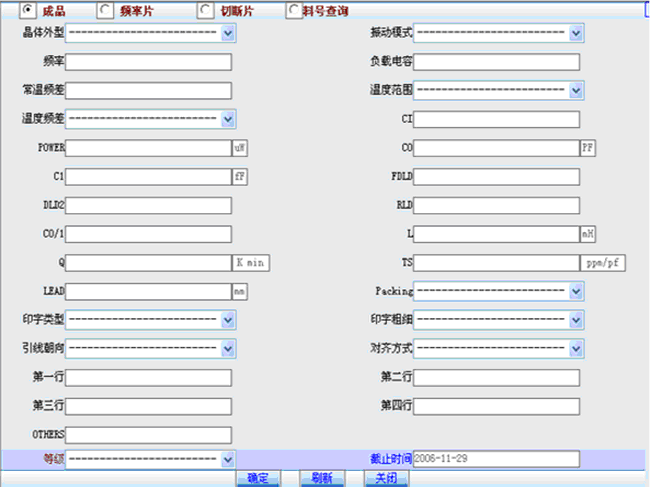
Task: Click into the 第二行 input field
Action: pos(496,378)
